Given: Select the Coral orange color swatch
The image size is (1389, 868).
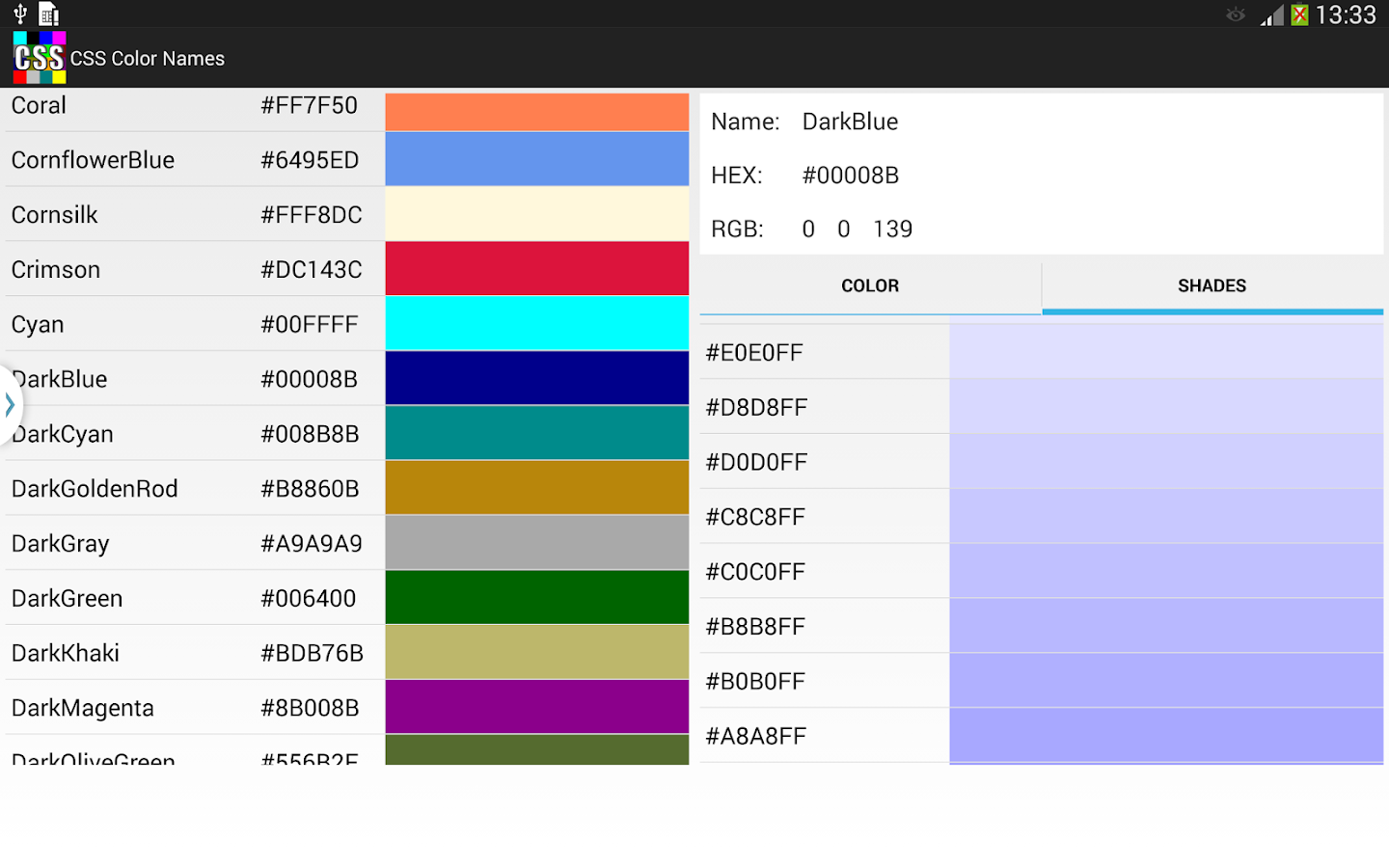Looking at the screenshot, I should pos(536,111).
